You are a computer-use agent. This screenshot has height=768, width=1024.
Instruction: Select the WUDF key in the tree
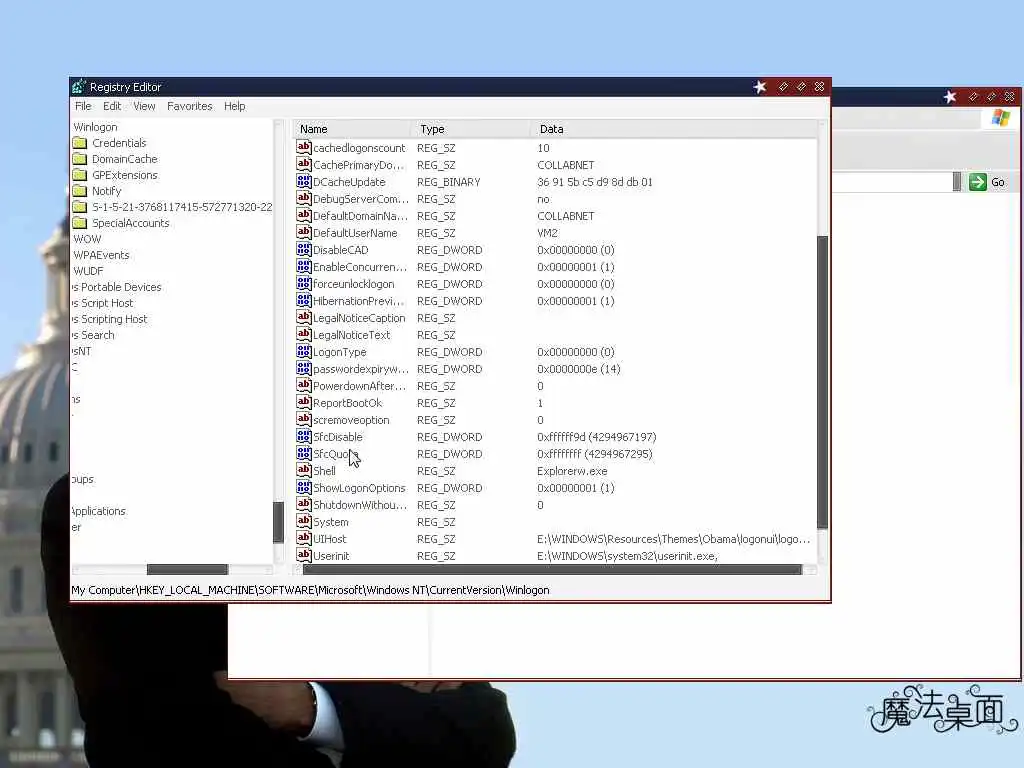(88, 271)
